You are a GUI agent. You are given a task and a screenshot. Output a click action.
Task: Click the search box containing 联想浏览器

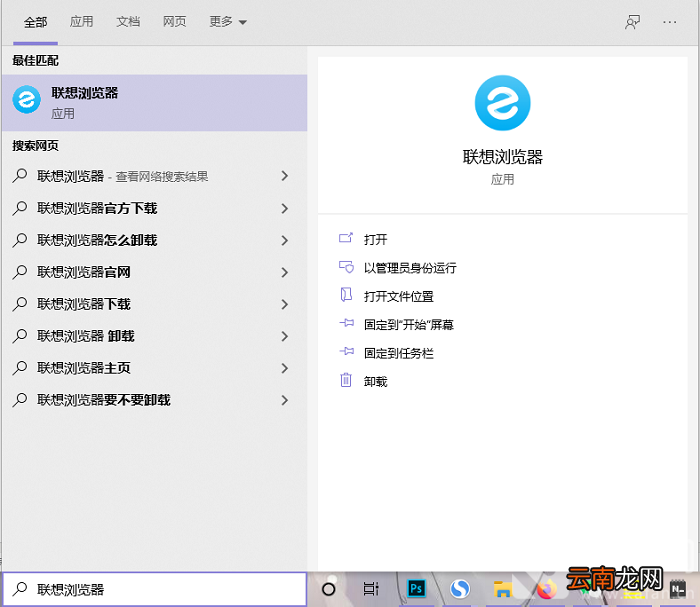154,589
